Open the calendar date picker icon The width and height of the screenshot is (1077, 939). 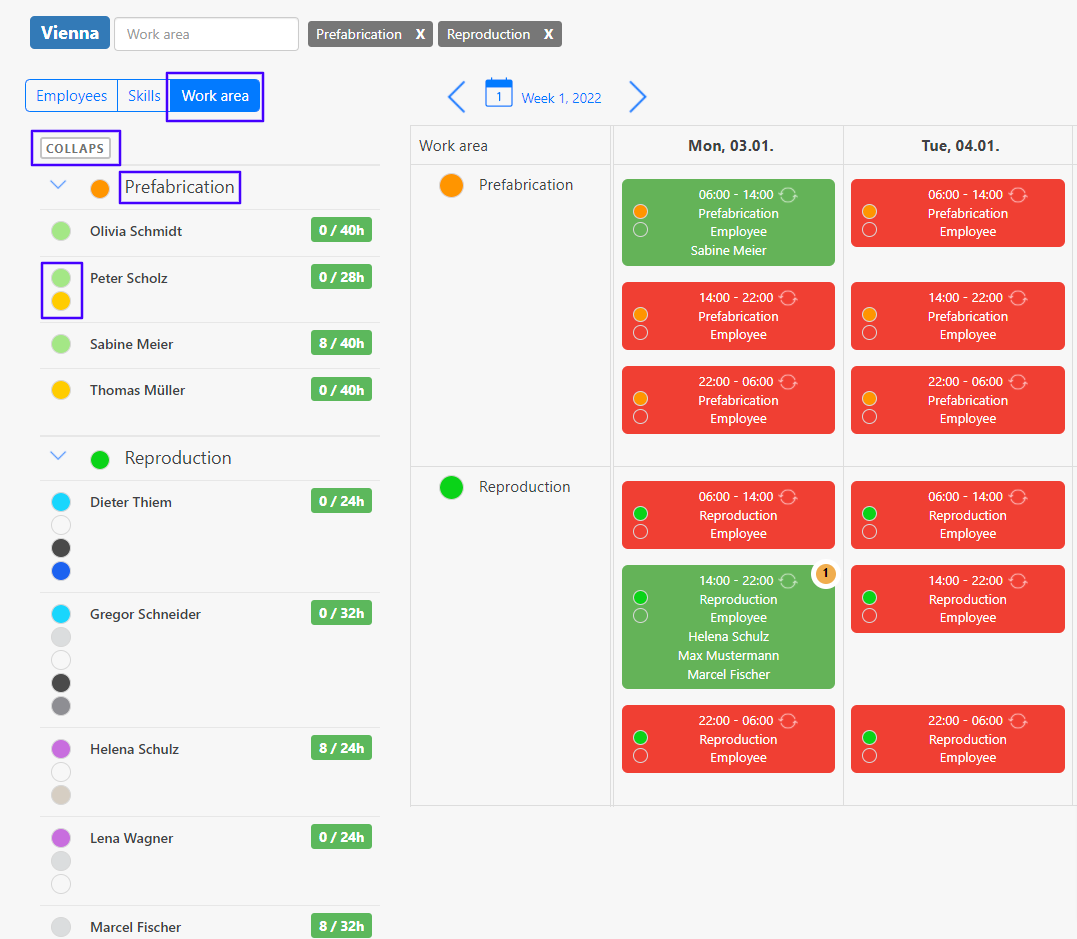(x=498, y=93)
